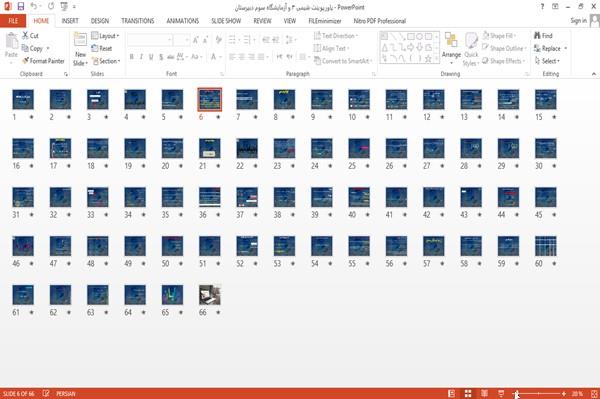Switch to the SLIDE SHOW tab
600x399 pixels.
pos(226,21)
